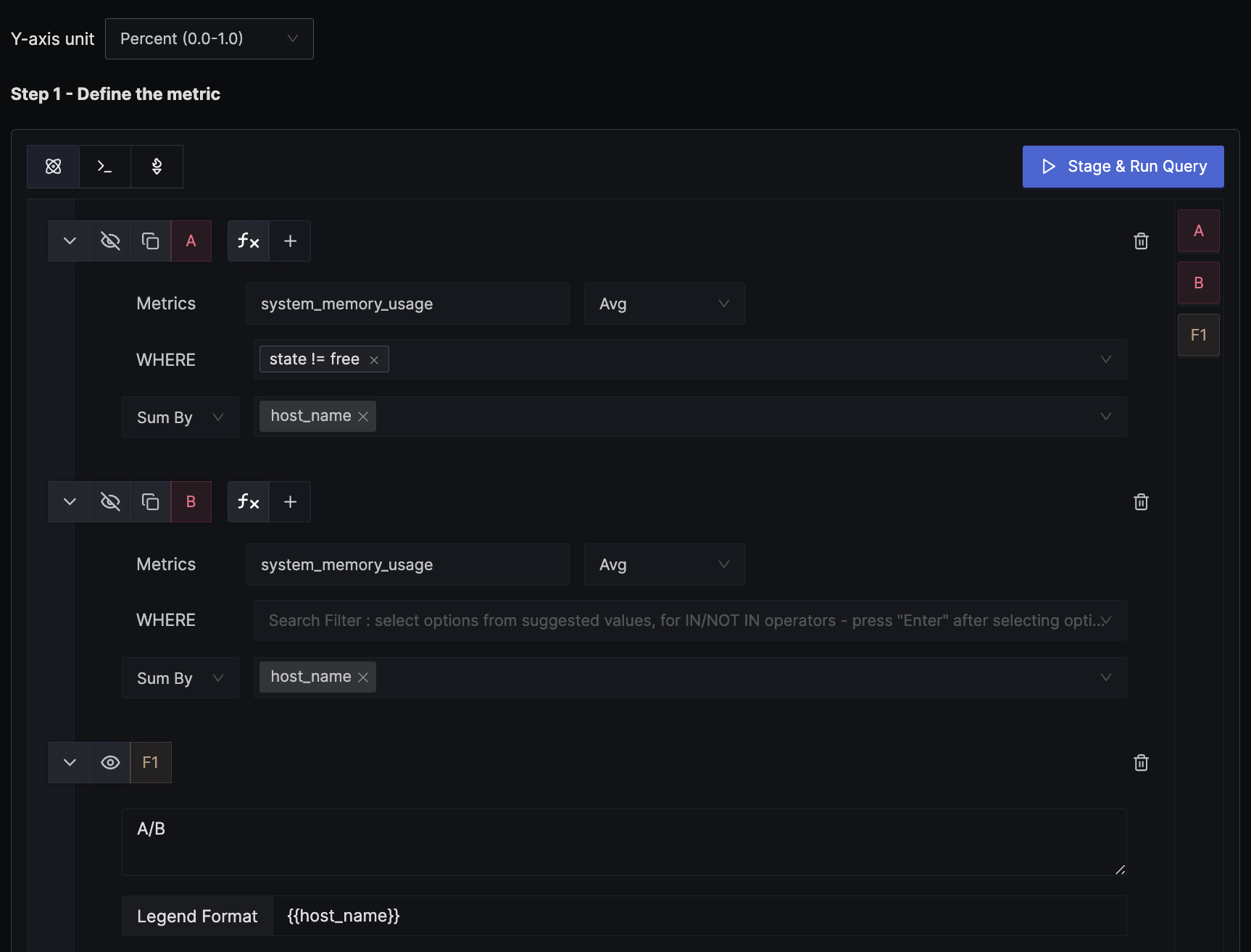Toggle visibility of formula F1
The height and width of the screenshot is (952, 1251).
point(110,763)
